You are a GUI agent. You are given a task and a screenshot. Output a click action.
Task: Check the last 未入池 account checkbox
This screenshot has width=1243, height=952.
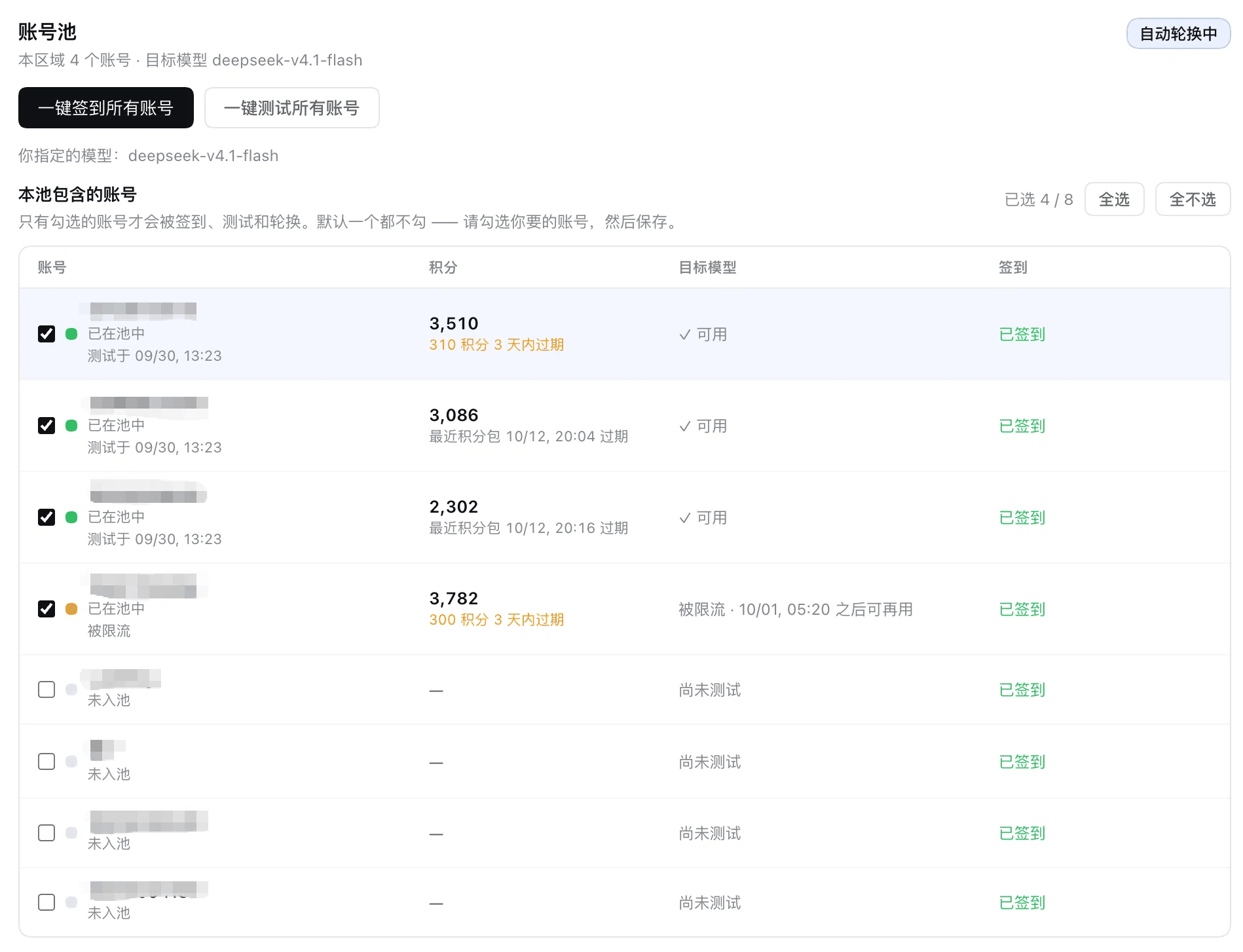point(46,902)
